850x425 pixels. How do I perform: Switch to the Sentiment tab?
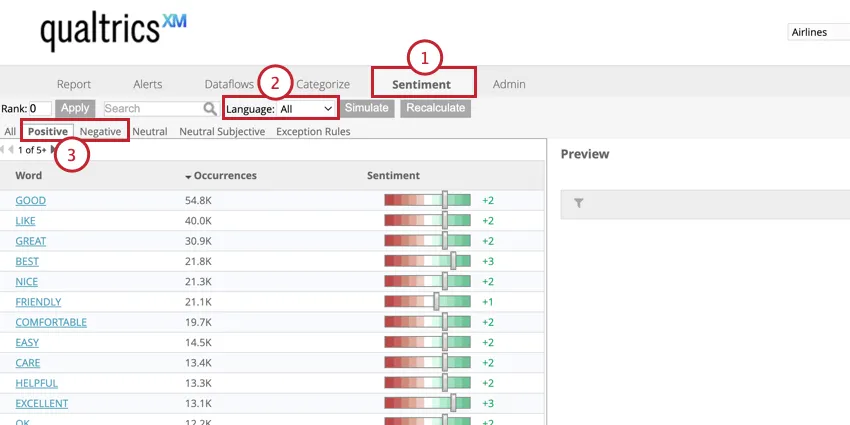click(x=421, y=84)
